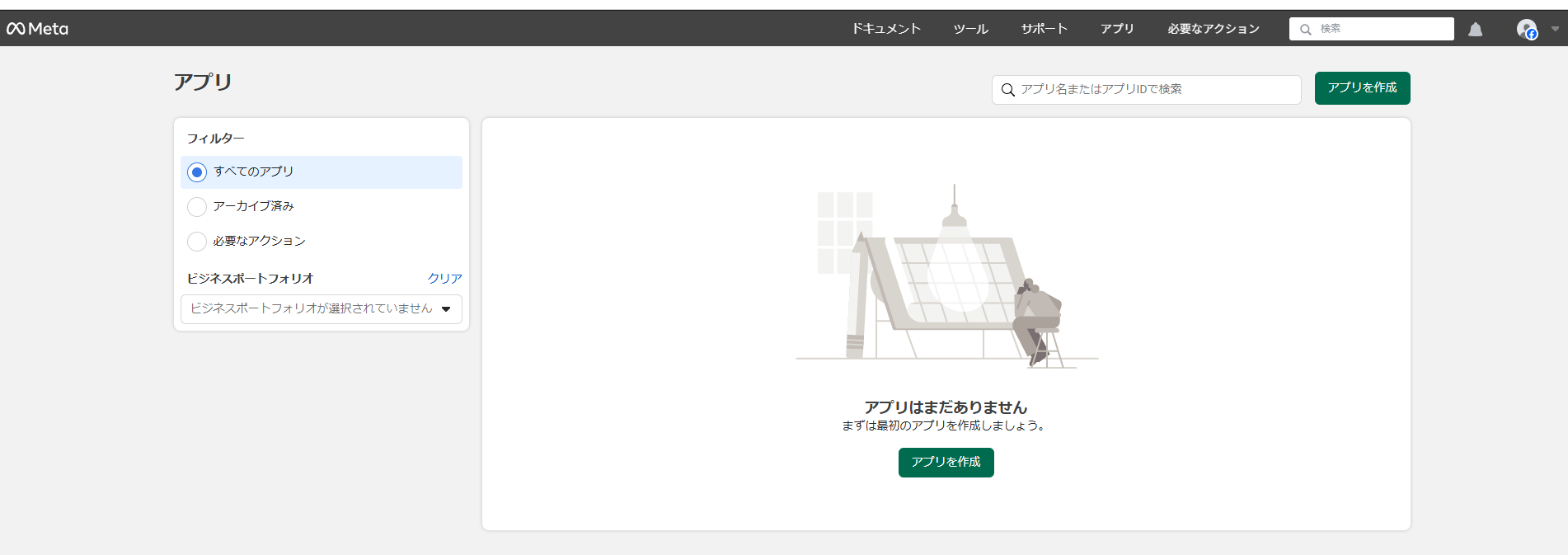Select the すべてのアプリ radio button
Viewport: 1568px width, 555px height.
click(197, 172)
